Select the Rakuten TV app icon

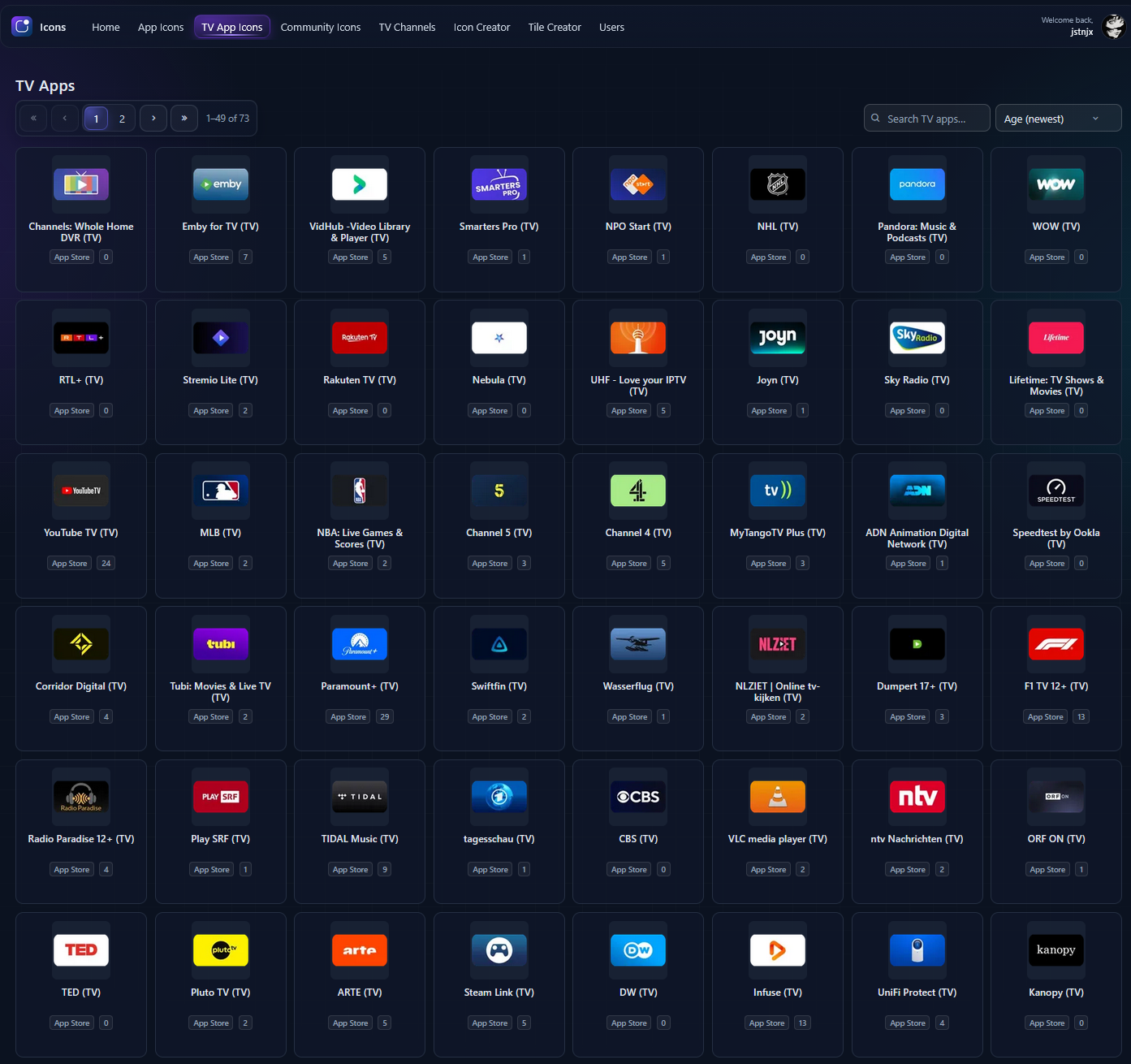coord(360,338)
